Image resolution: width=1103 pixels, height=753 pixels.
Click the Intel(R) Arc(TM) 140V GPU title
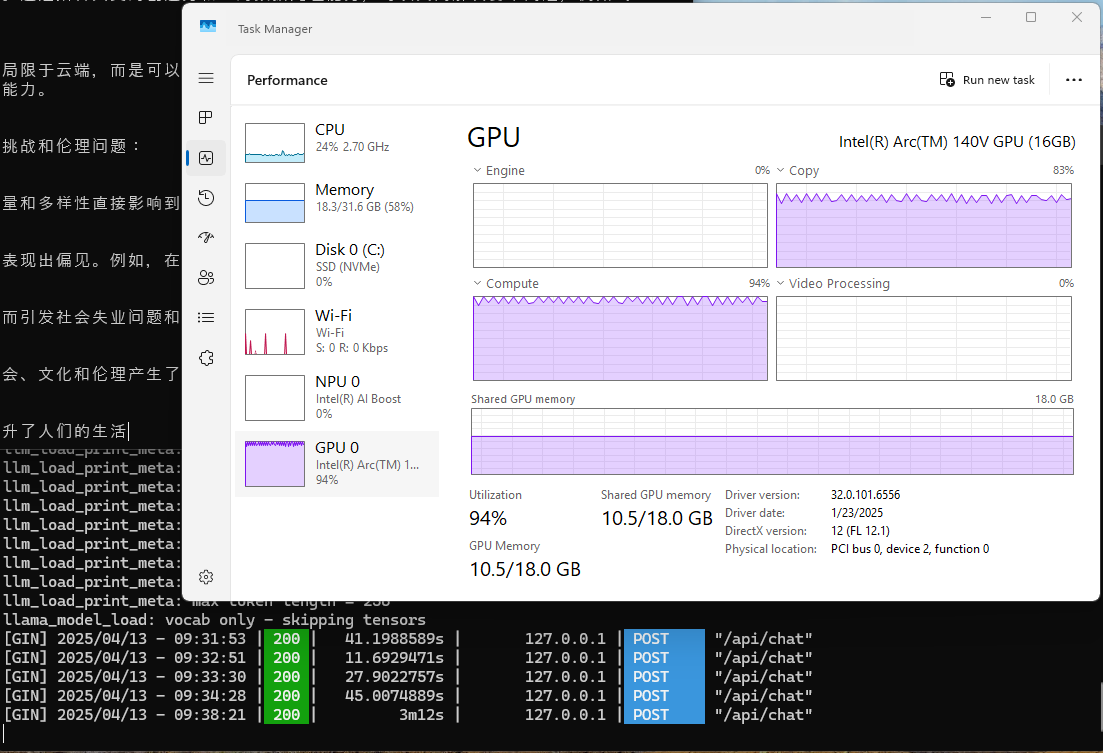coord(957,141)
